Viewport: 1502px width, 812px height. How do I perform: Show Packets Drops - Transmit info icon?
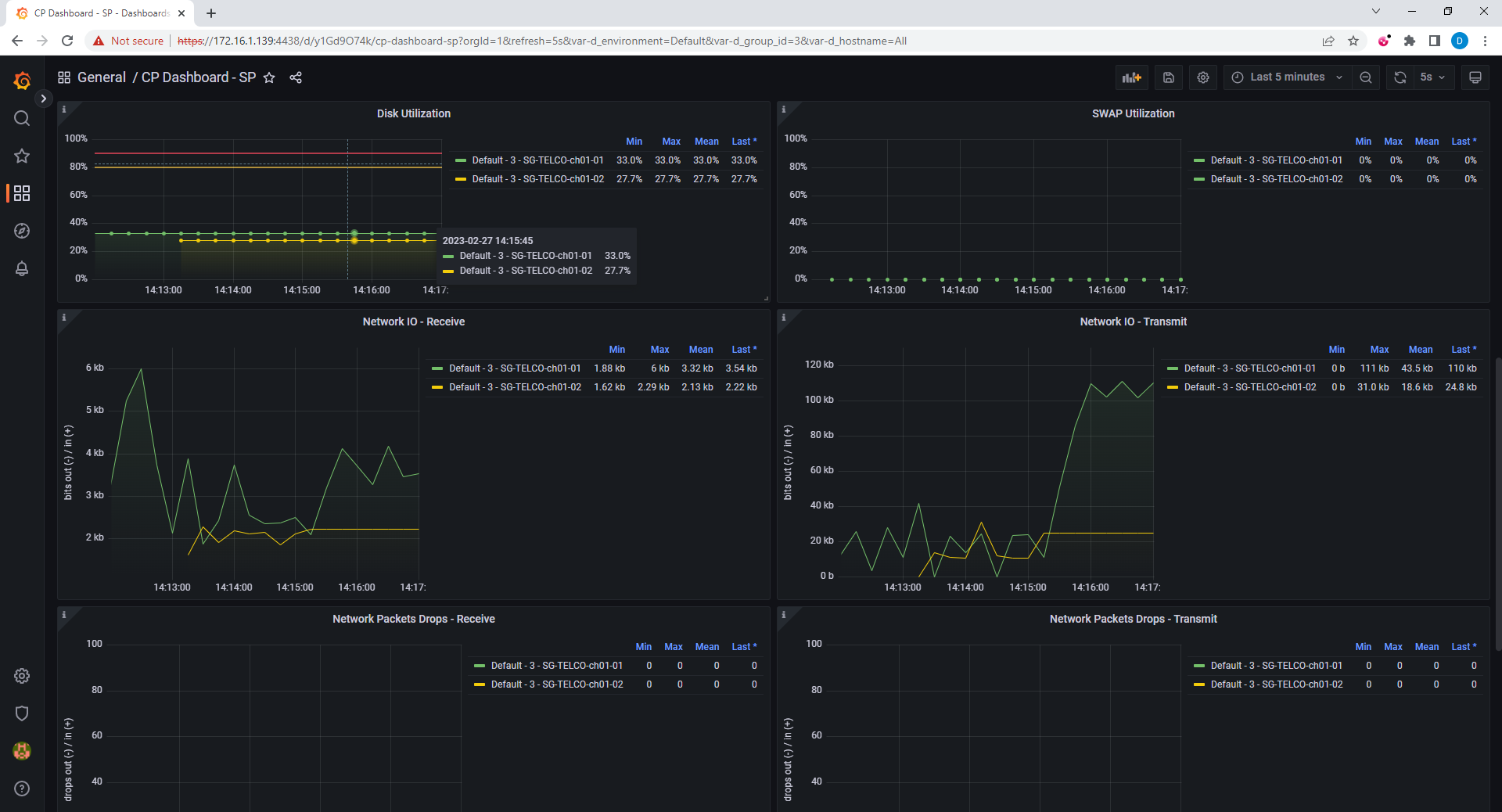[784, 615]
